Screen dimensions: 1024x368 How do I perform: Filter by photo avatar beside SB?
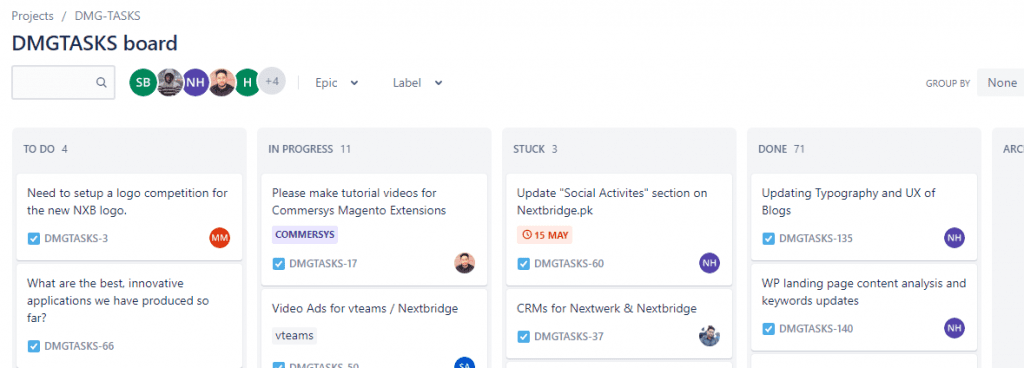coord(170,82)
